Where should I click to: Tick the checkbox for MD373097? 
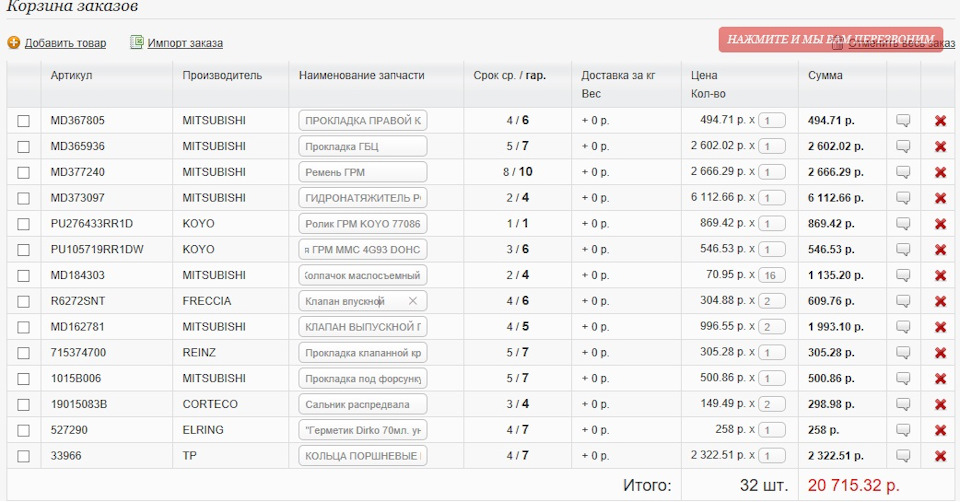click(23, 198)
